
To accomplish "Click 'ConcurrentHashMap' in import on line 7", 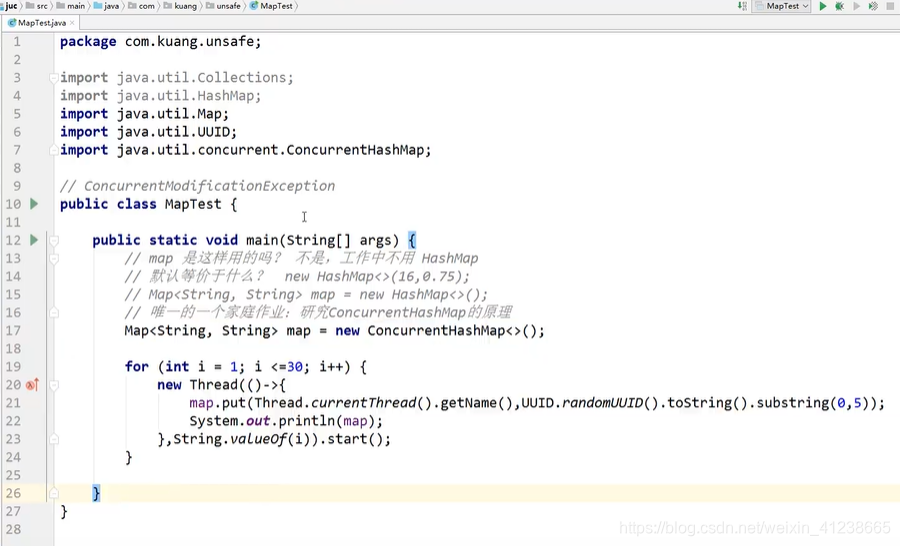I will click(x=355, y=150).
